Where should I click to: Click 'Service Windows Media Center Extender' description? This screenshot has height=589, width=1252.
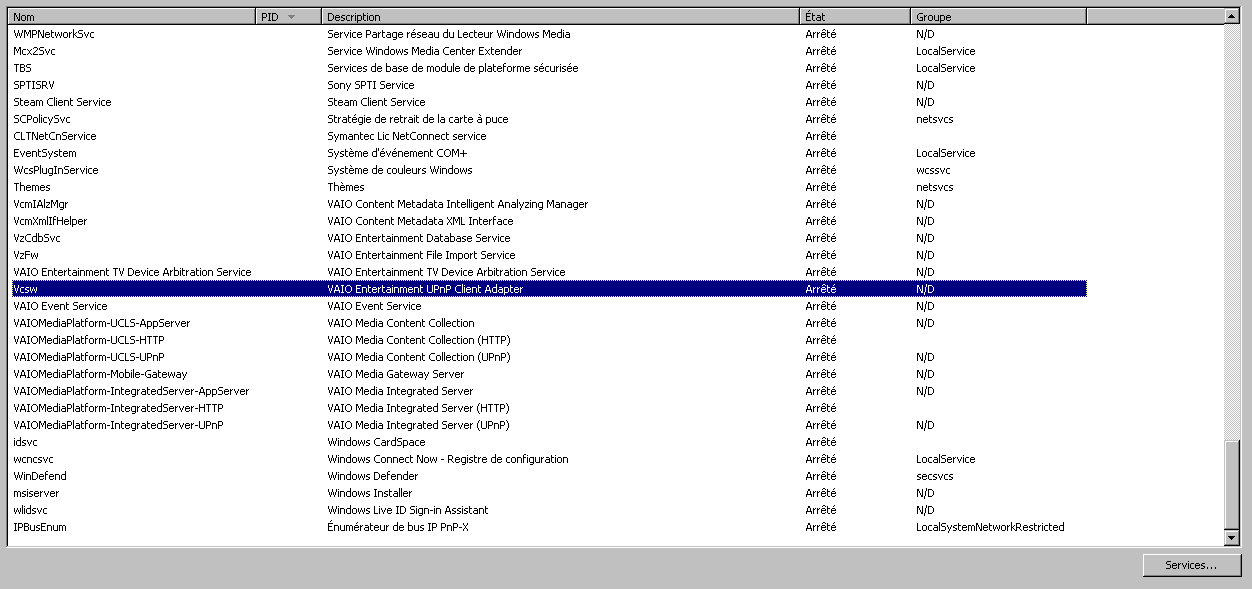425,51
